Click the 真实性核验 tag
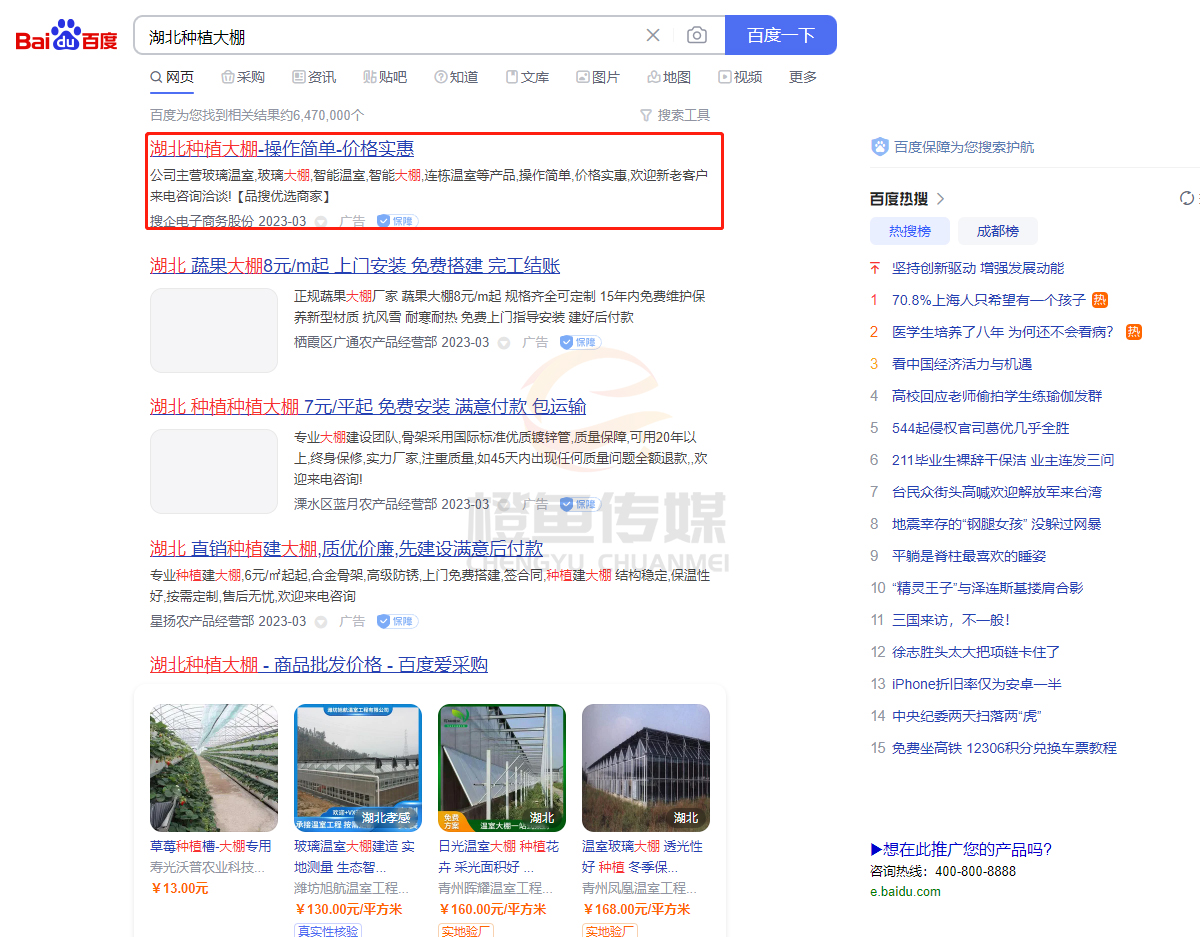The image size is (1200, 937). 328,931
